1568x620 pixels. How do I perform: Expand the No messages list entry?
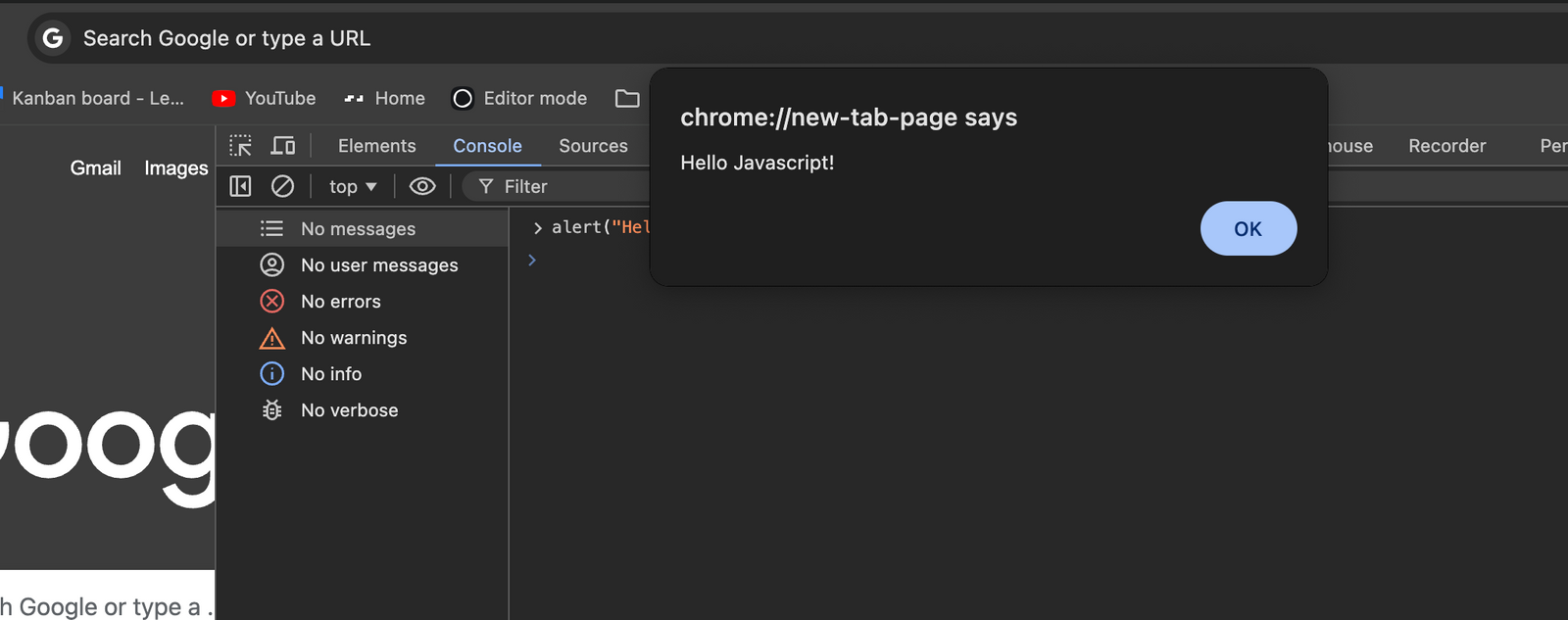358,229
